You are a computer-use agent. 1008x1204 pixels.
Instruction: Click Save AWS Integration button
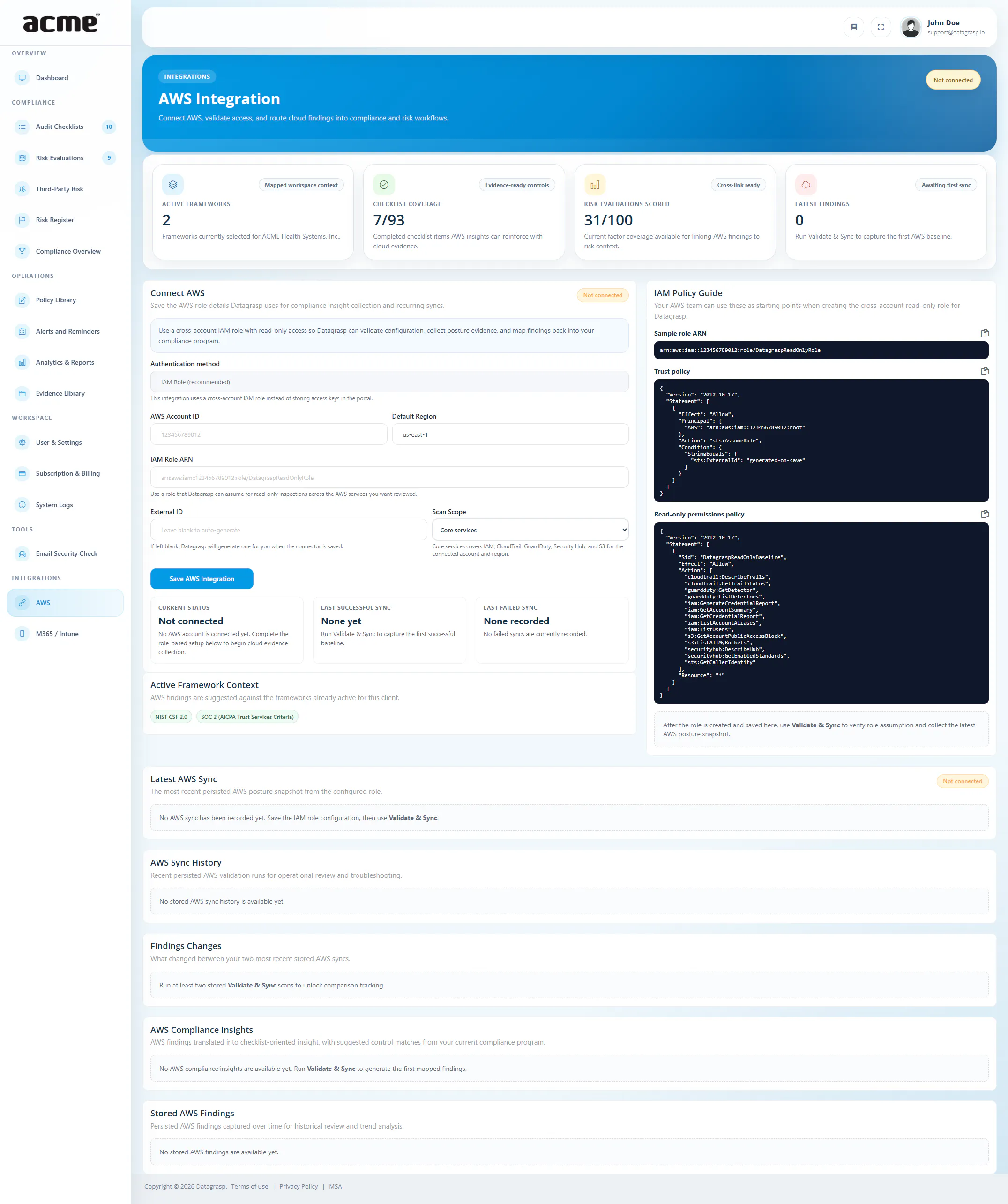click(202, 578)
